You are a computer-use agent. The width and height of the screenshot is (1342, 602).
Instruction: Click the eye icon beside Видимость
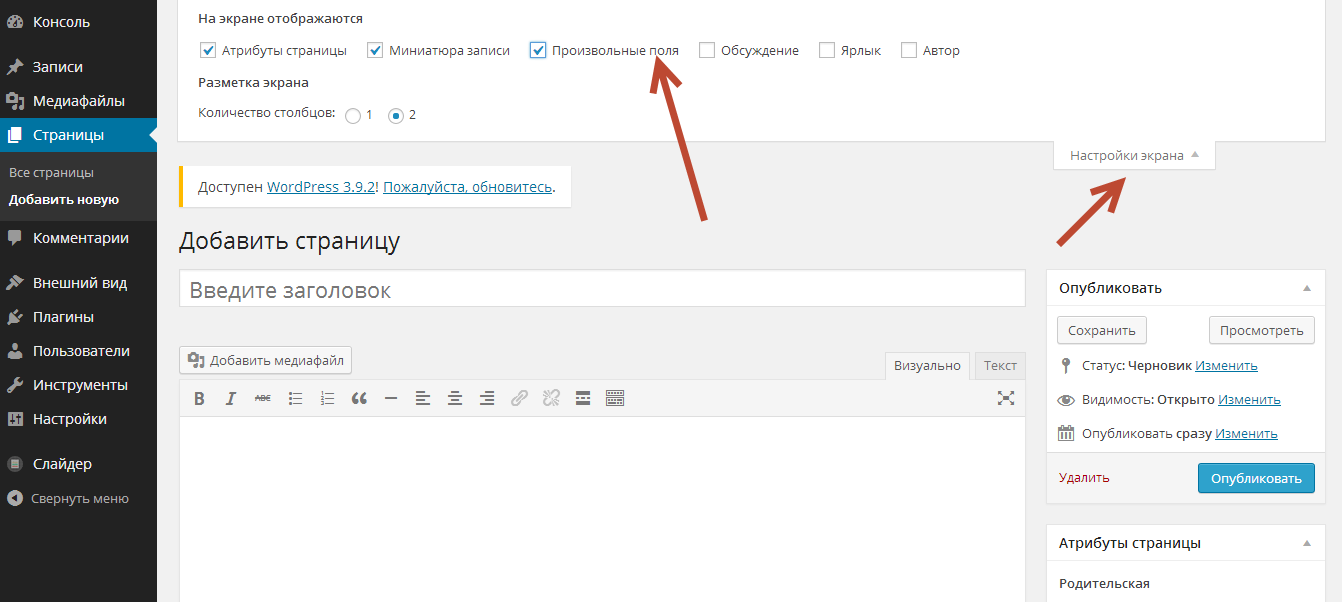1066,400
